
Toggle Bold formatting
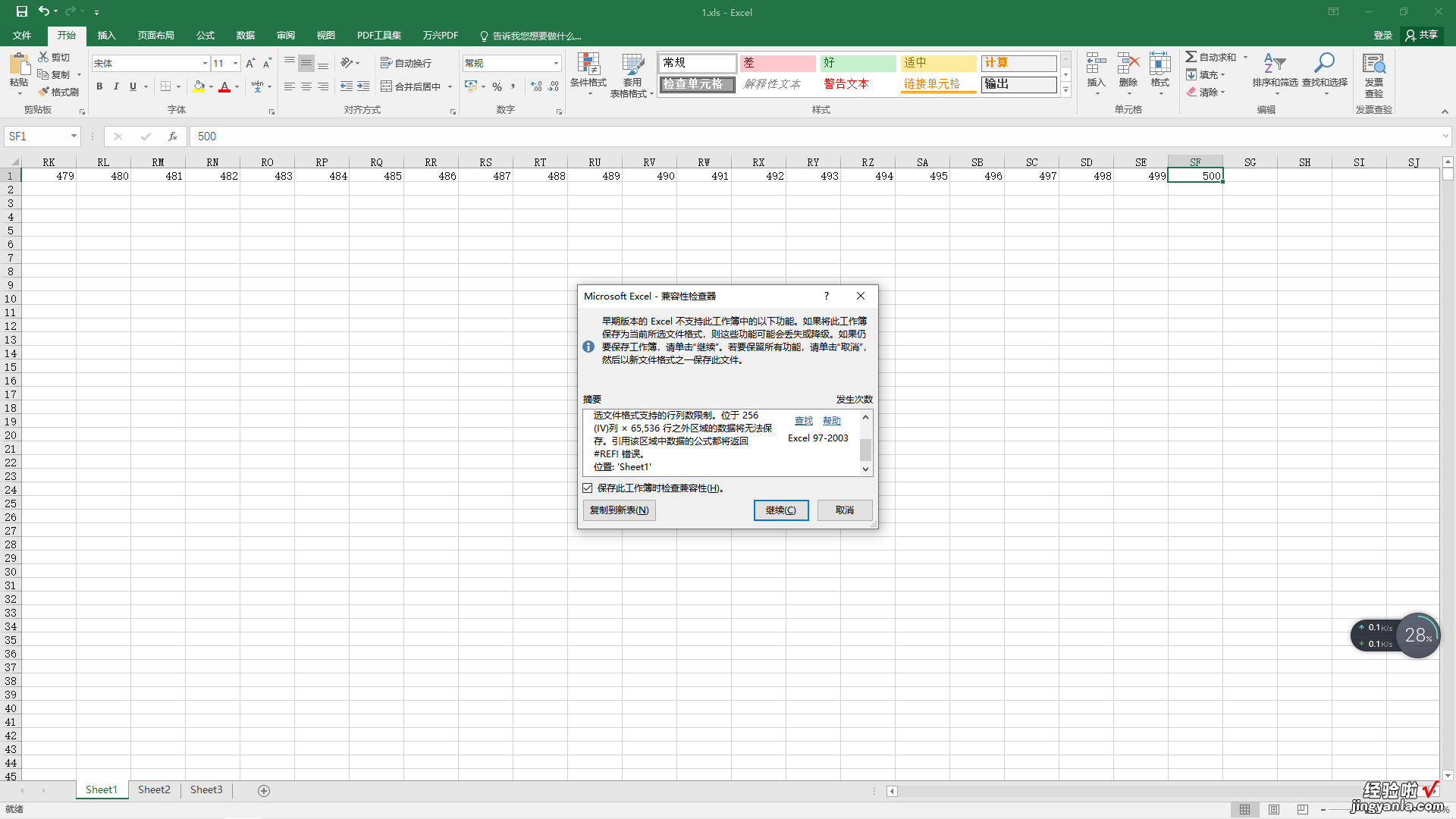(99, 86)
